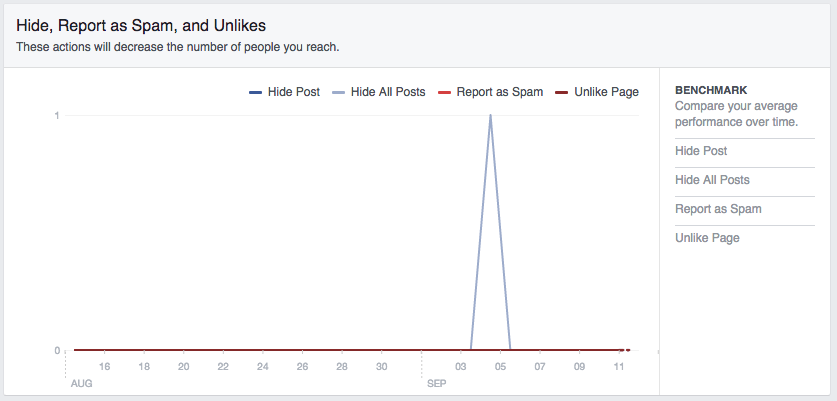This screenshot has height=401, width=837.
Task: Click the 05 September date on axis
Action: [500, 367]
